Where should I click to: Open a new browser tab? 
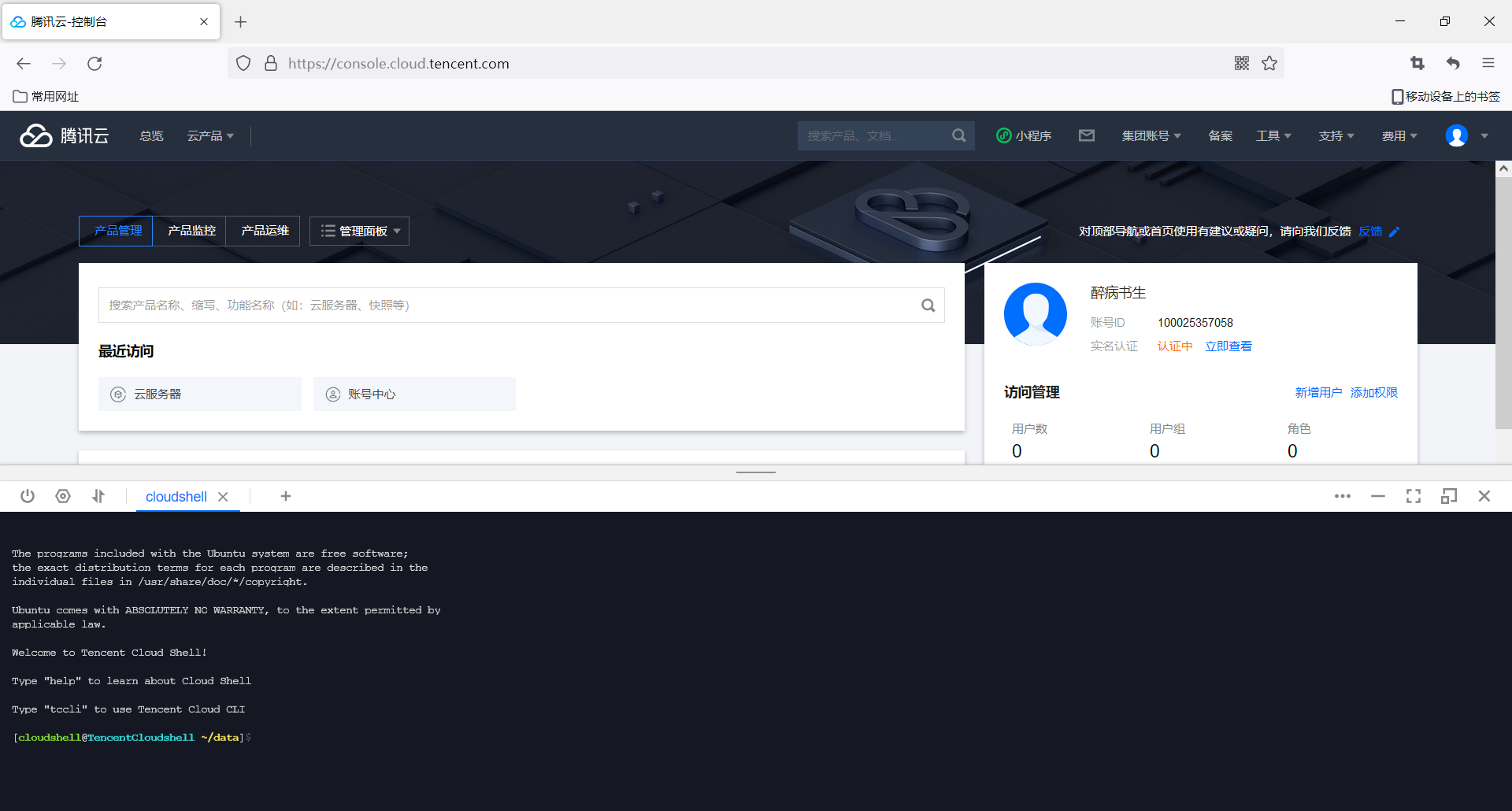click(x=241, y=22)
